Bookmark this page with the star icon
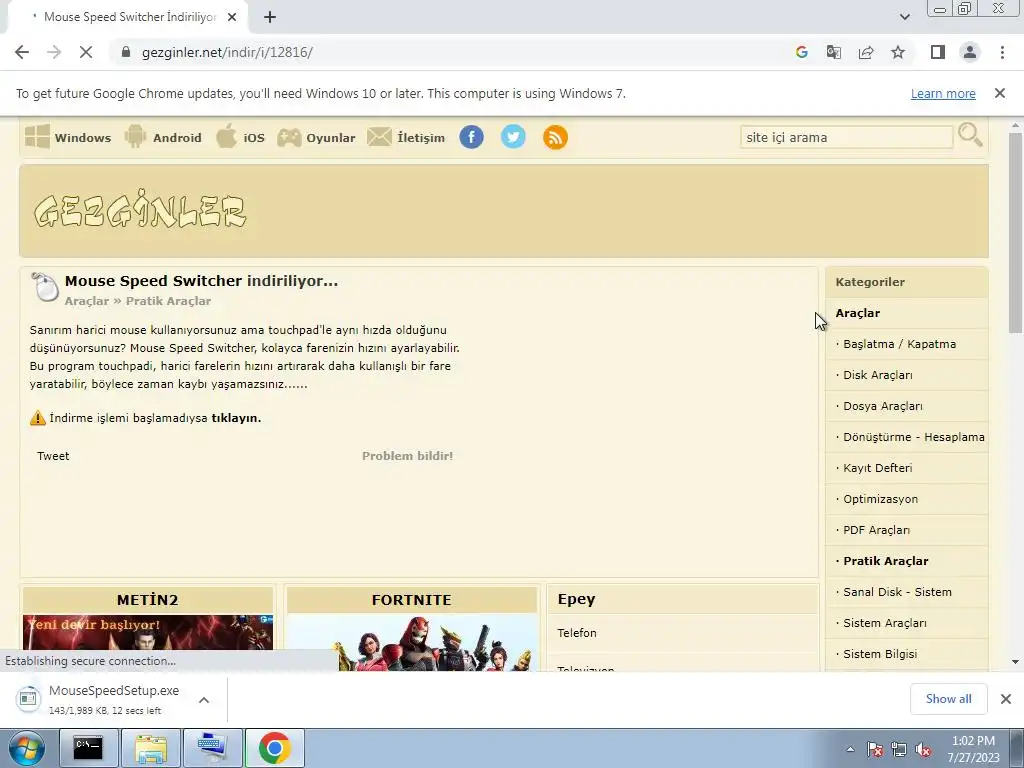1024x768 pixels. (898, 52)
